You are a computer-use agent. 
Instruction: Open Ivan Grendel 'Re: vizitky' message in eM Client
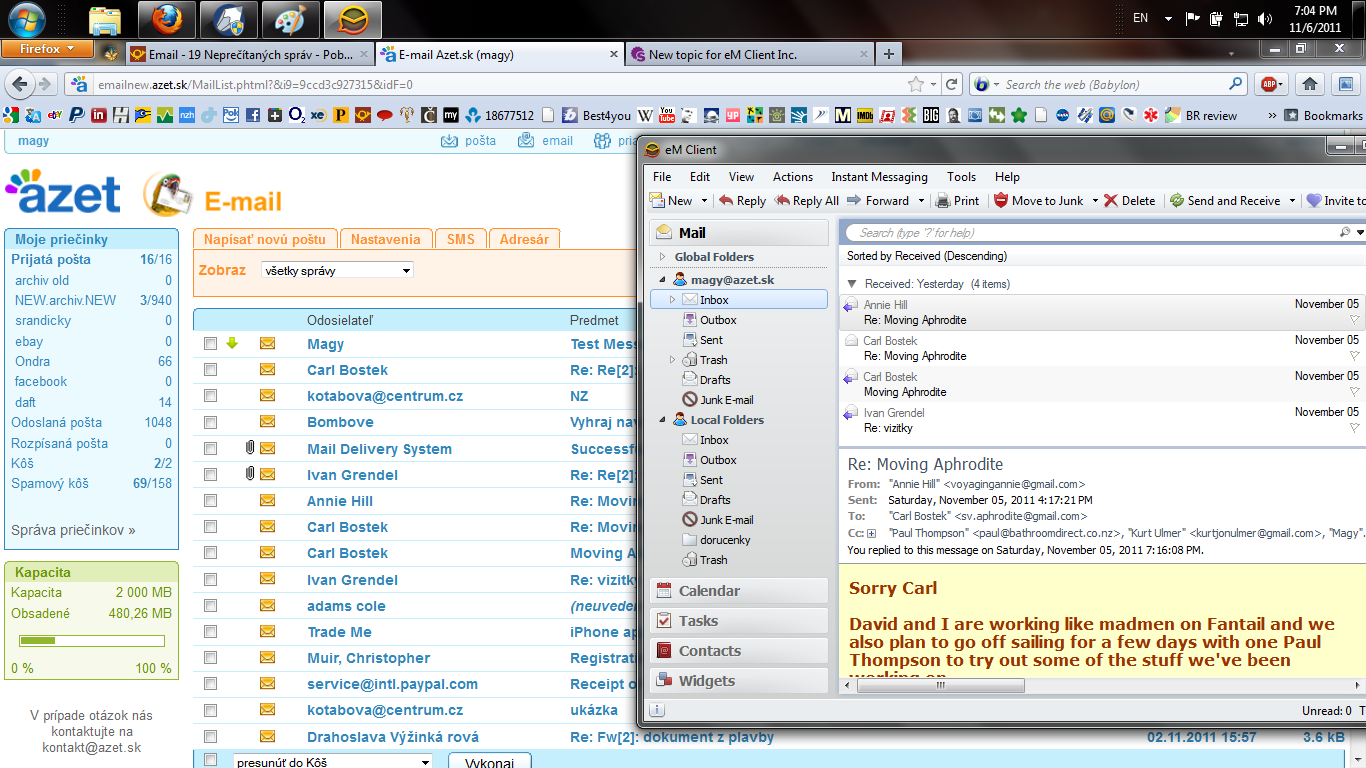(1100, 420)
